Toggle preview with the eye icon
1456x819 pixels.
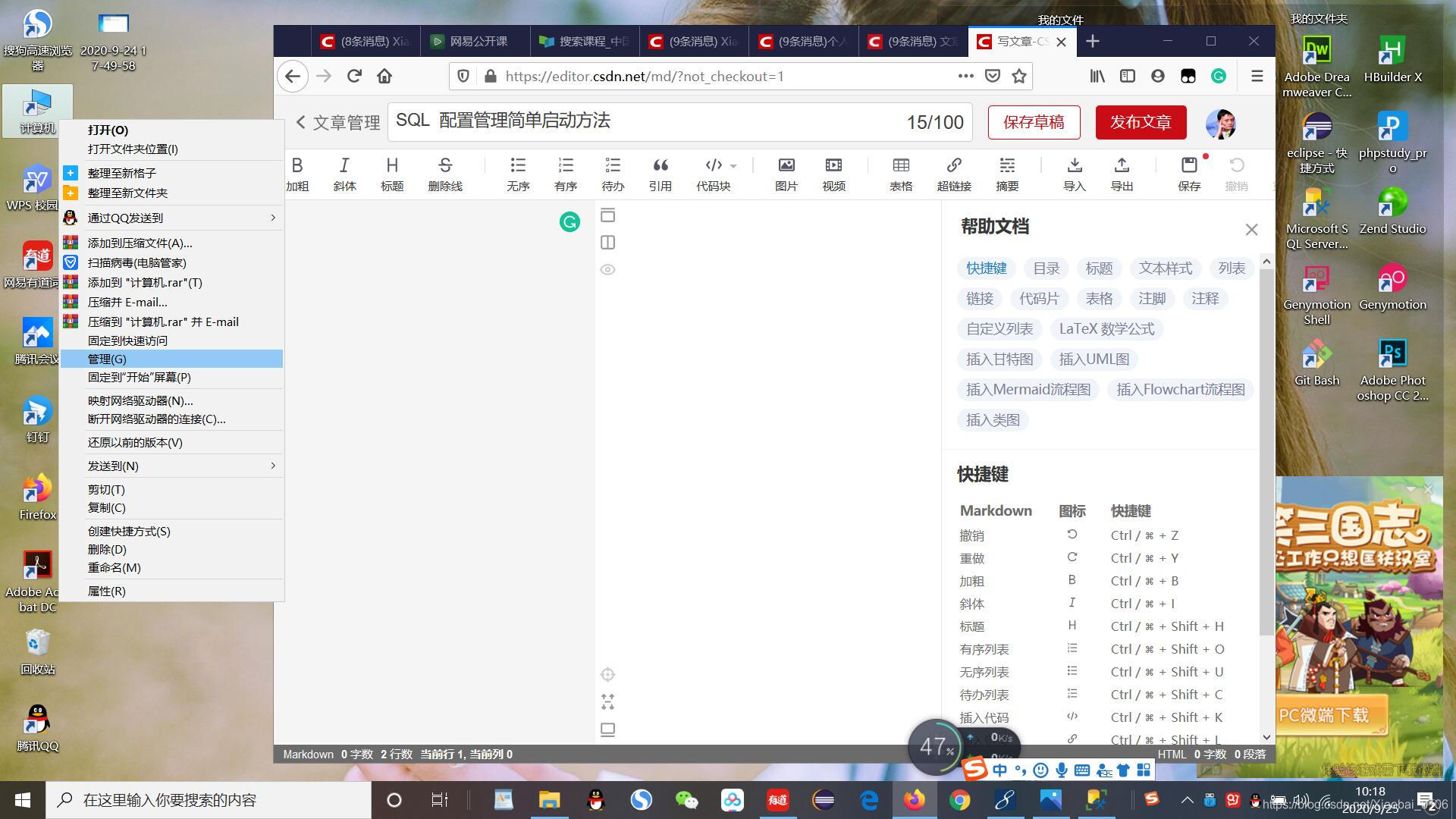(607, 270)
